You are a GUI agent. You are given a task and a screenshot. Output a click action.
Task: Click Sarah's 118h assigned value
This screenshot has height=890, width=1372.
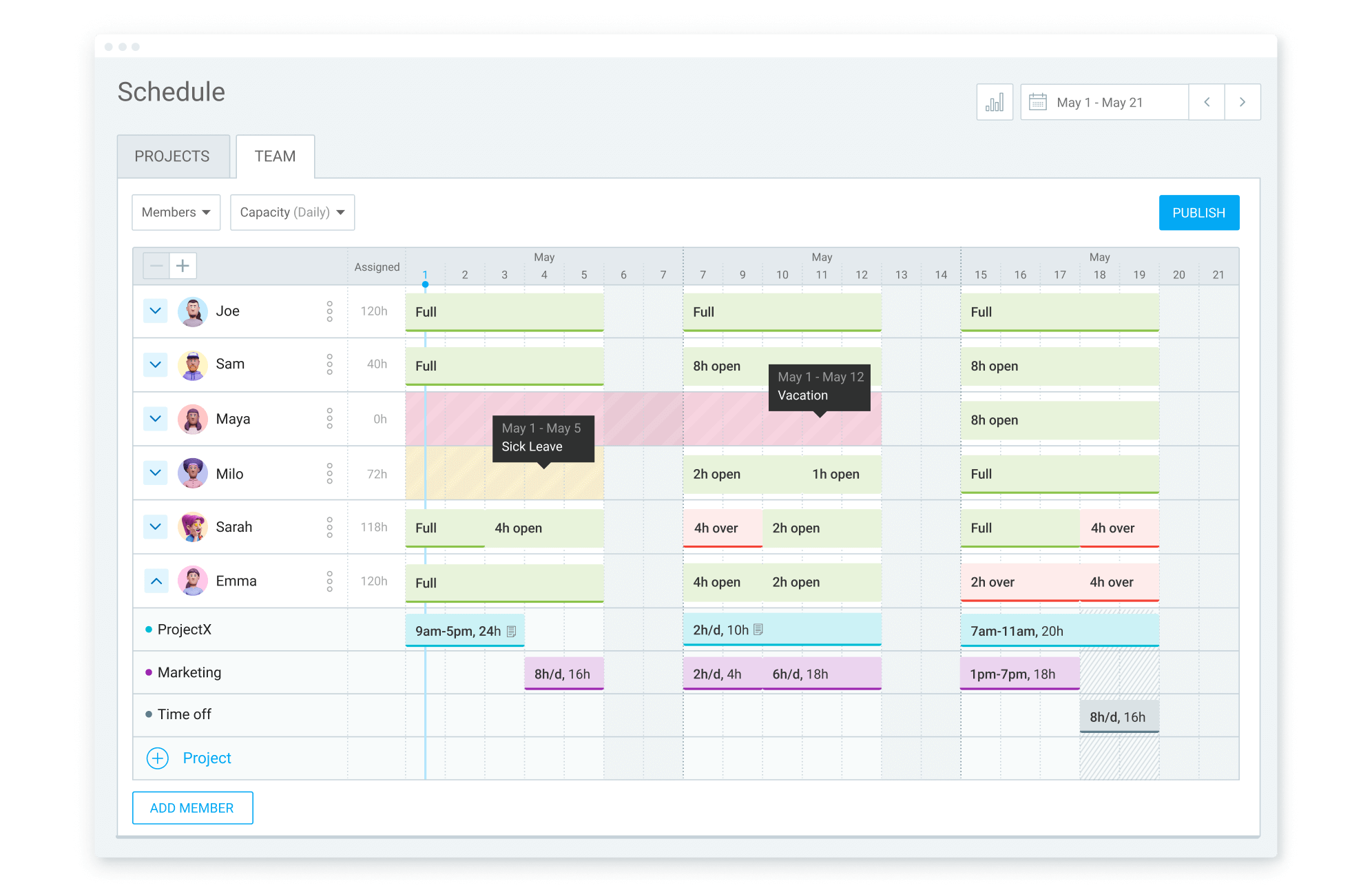(374, 527)
